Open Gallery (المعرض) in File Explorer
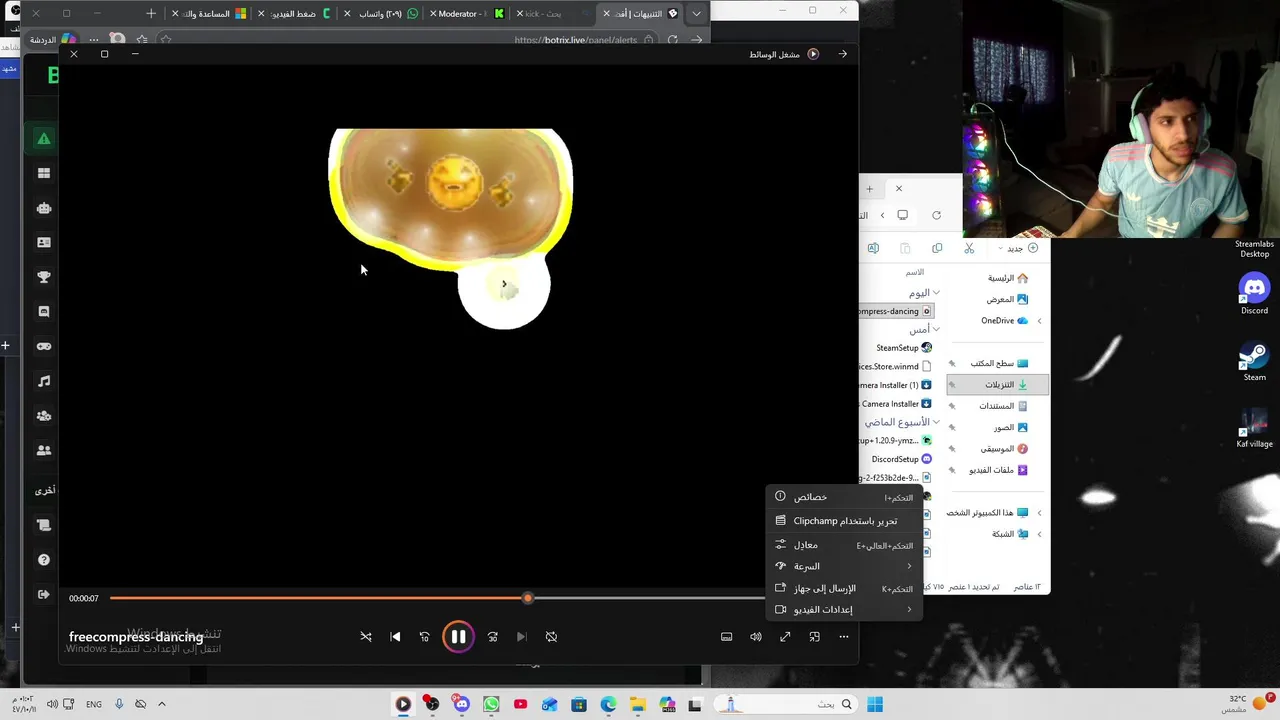The height and width of the screenshot is (720, 1280). point(998,299)
